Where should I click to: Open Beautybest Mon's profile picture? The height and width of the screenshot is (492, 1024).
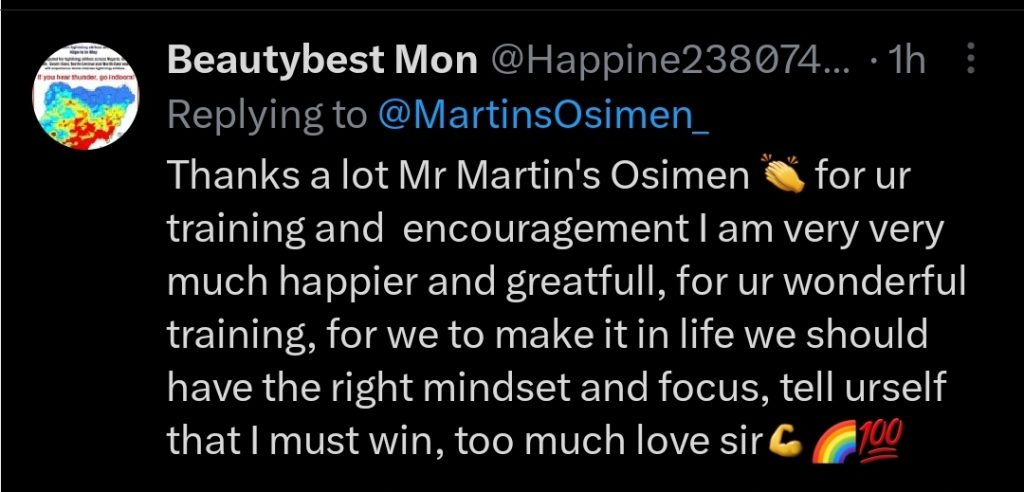[83, 96]
